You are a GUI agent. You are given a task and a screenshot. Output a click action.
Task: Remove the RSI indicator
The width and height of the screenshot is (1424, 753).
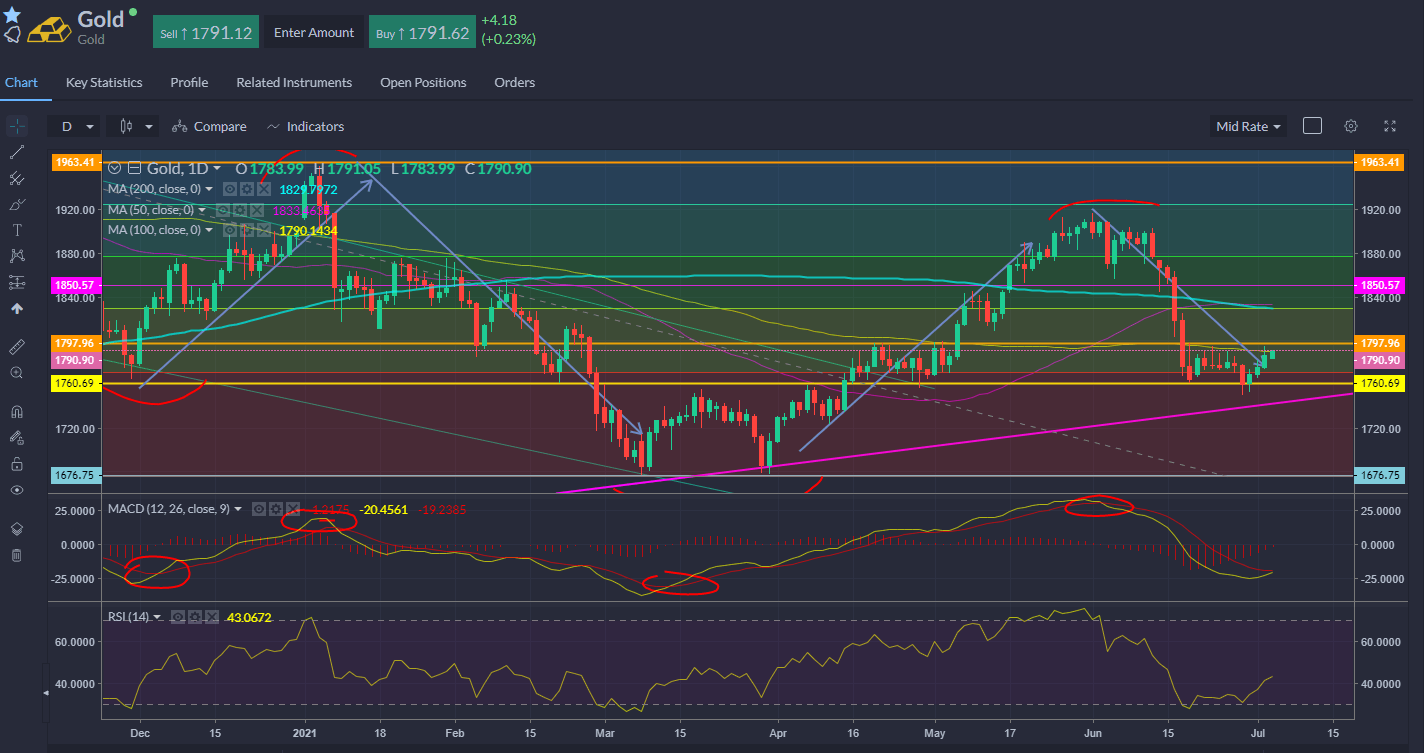(212, 616)
